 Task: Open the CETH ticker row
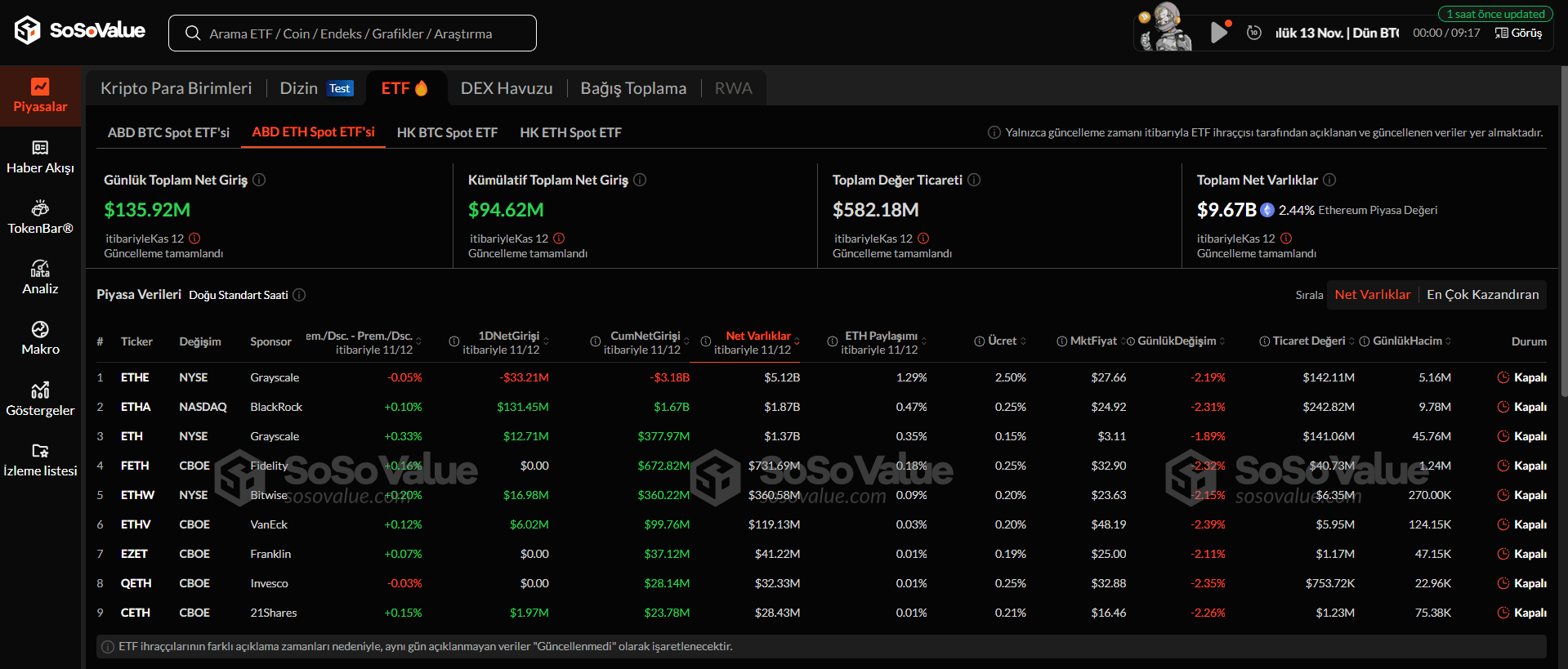pos(821,613)
